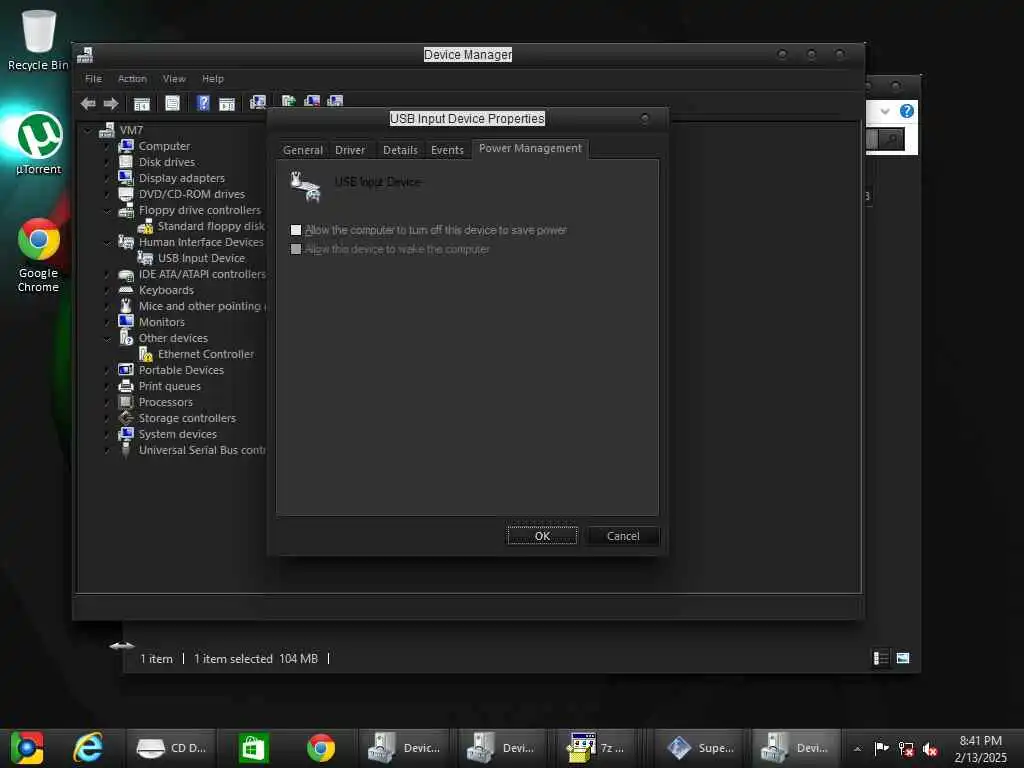Switch to the Driver tab

350,150
